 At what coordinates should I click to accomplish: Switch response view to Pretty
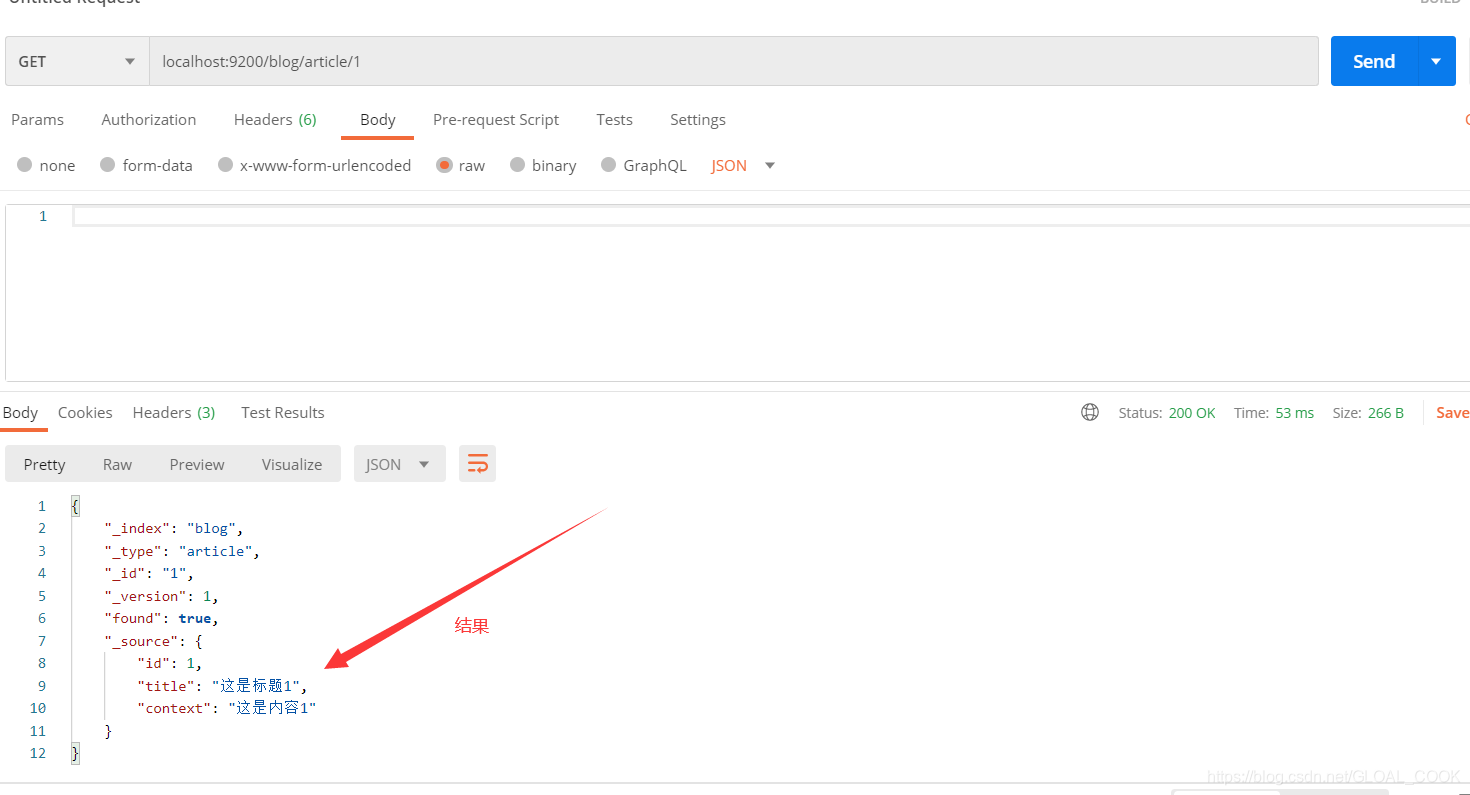tap(45, 464)
